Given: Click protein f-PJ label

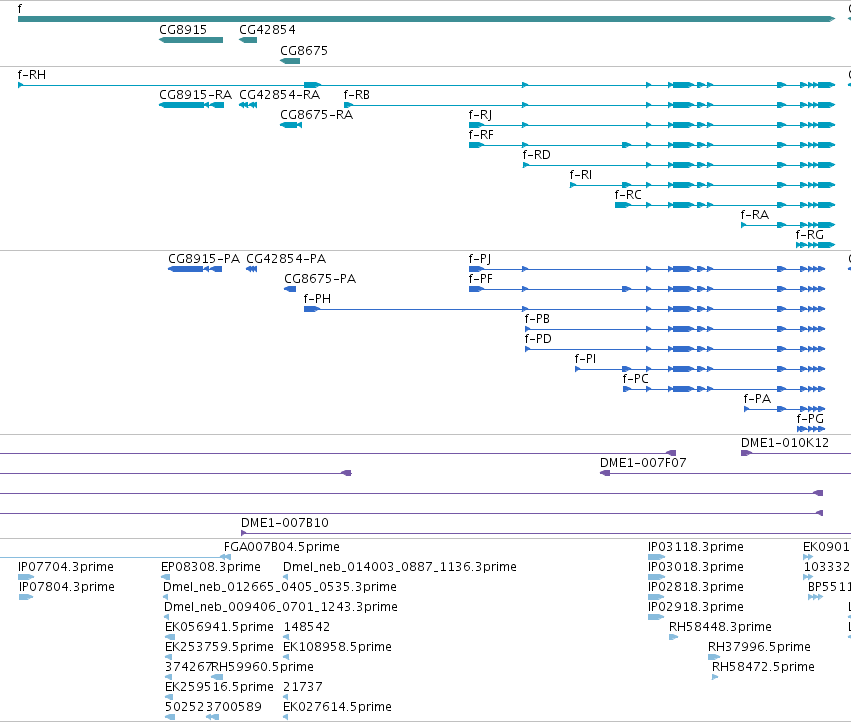Looking at the screenshot, I should 480,259.
